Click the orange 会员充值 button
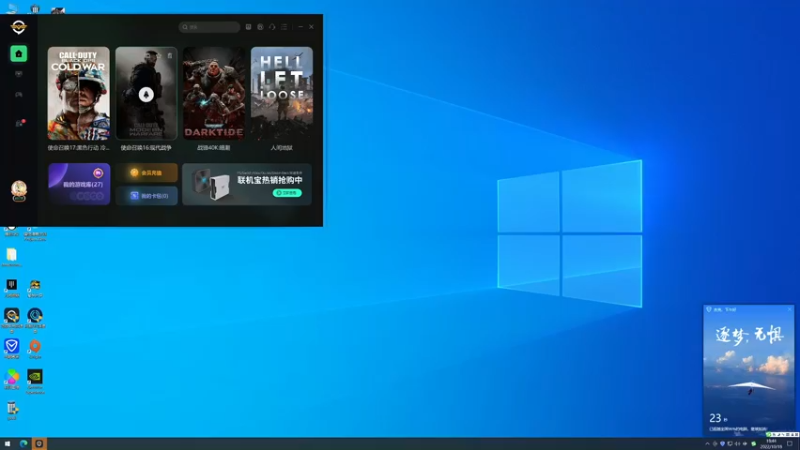Image resolution: width=800 pixels, height=450 pixels. point(146,173)
